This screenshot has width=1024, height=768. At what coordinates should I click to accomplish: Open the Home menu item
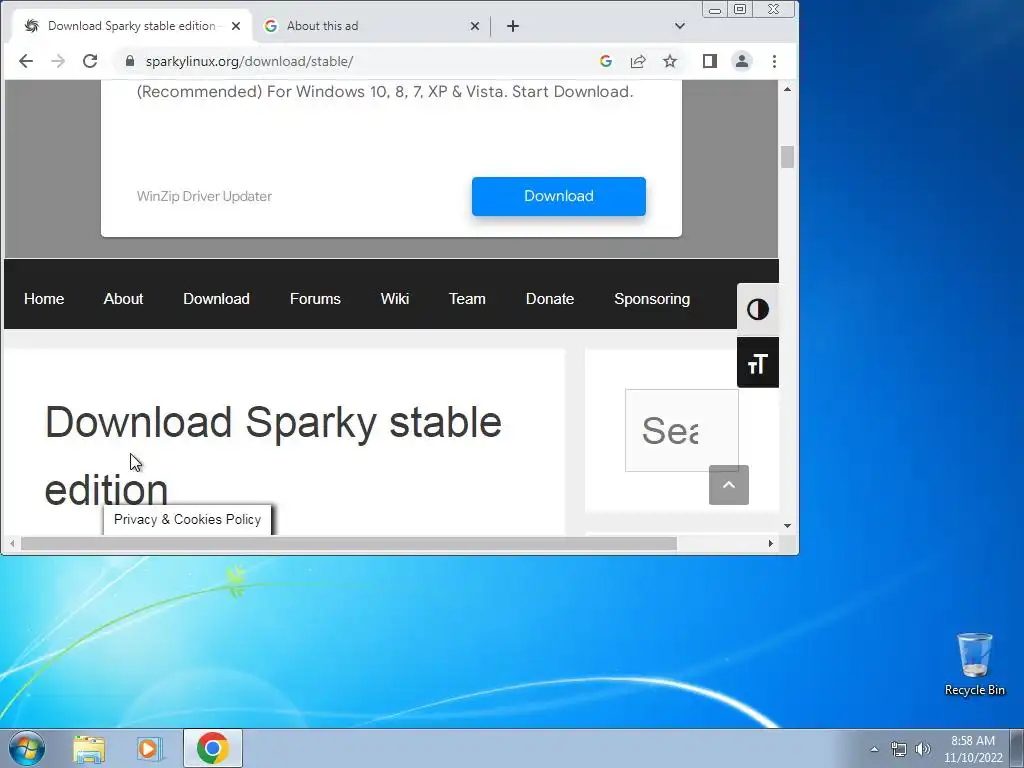click(44, 298)
